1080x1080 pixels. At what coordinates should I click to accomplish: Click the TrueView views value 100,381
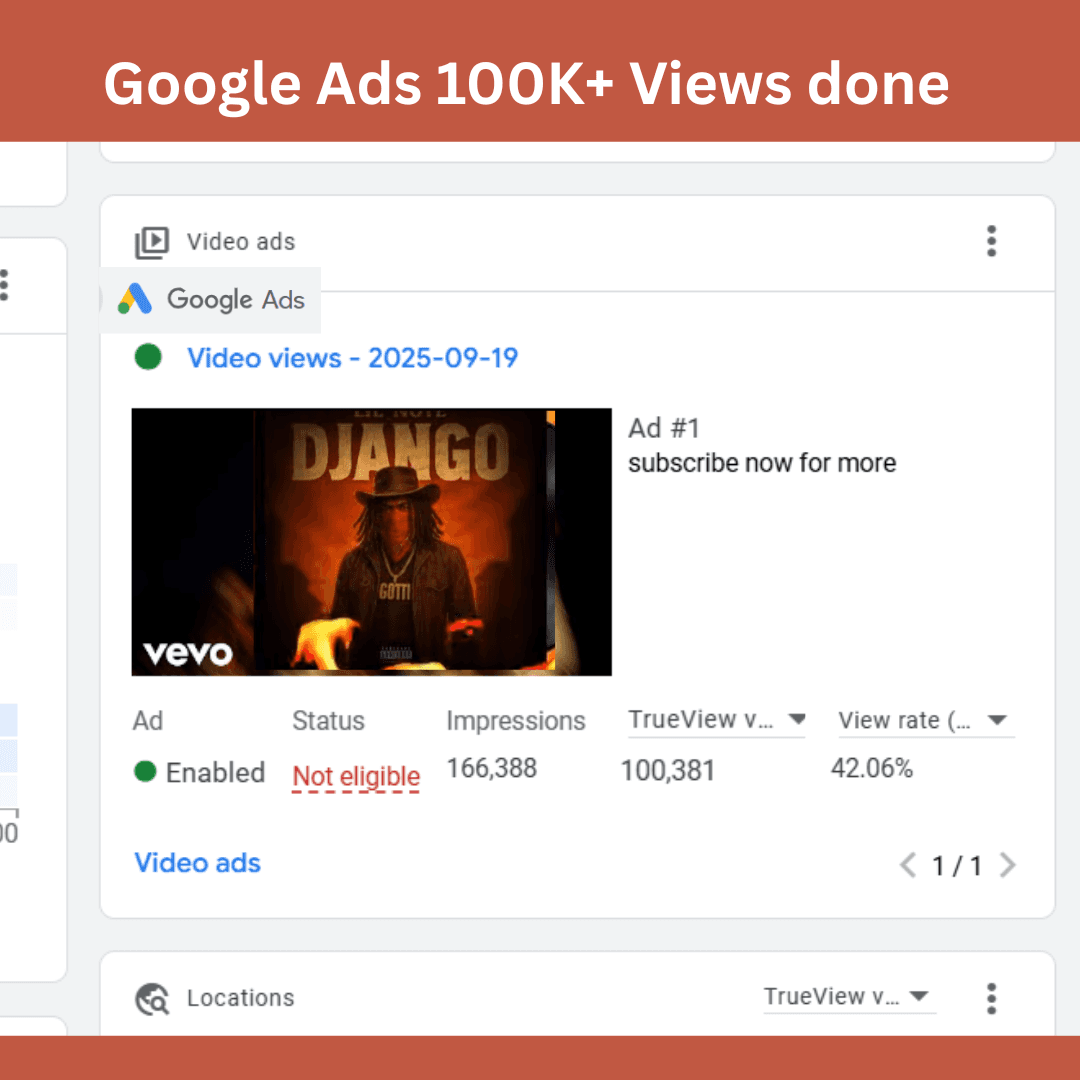[x=667, y=770]
